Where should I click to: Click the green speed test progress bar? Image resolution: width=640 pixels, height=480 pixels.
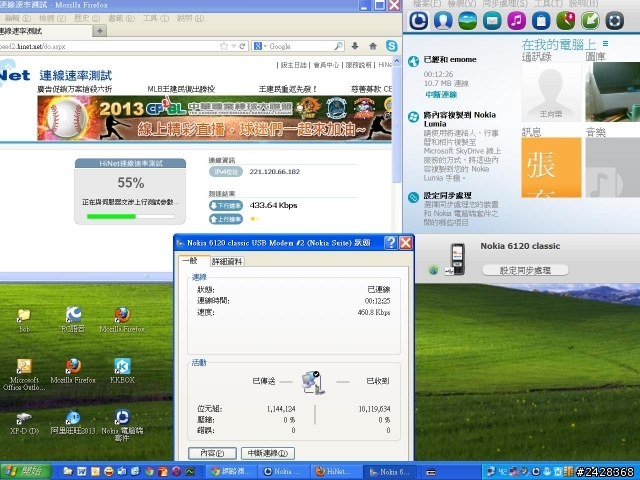tap(131, 216)
